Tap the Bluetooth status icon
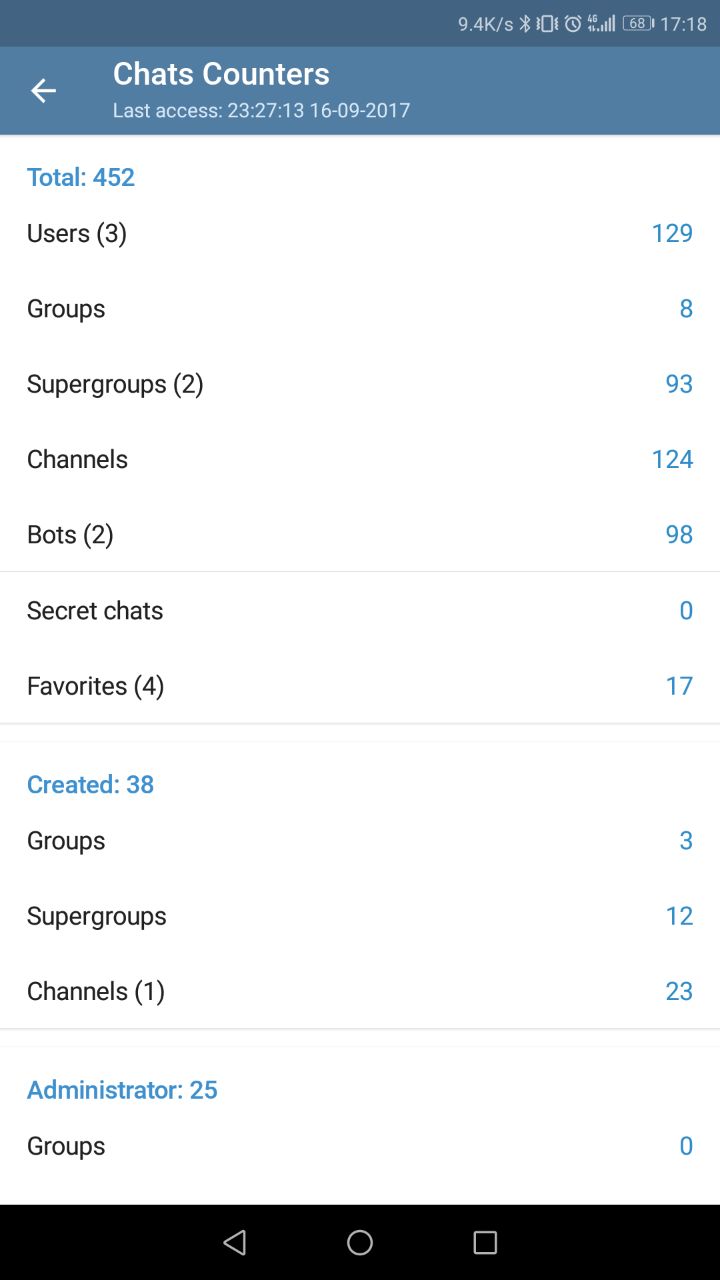 tap(524, 23)
